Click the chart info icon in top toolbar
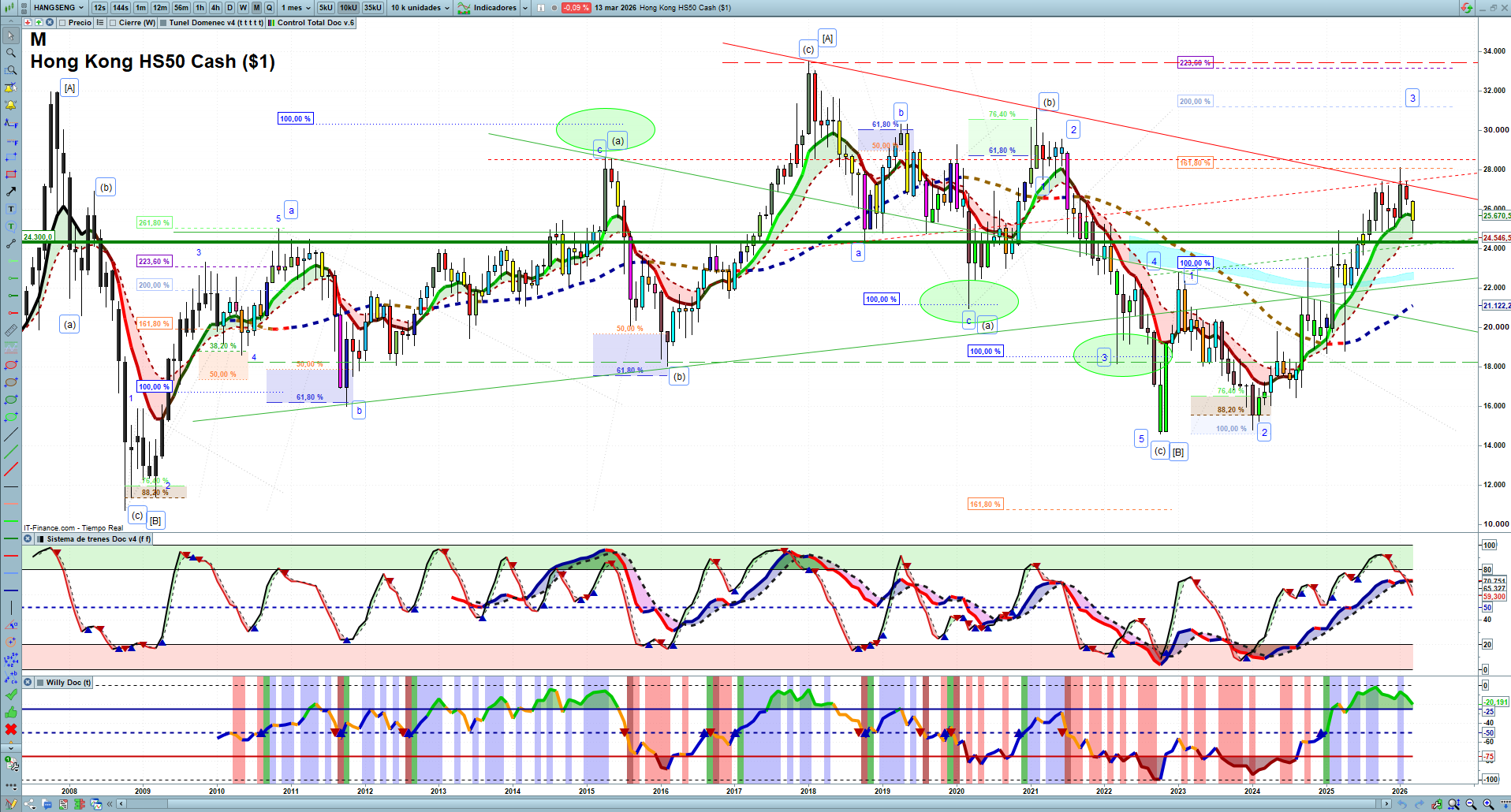 pos(541,8)
